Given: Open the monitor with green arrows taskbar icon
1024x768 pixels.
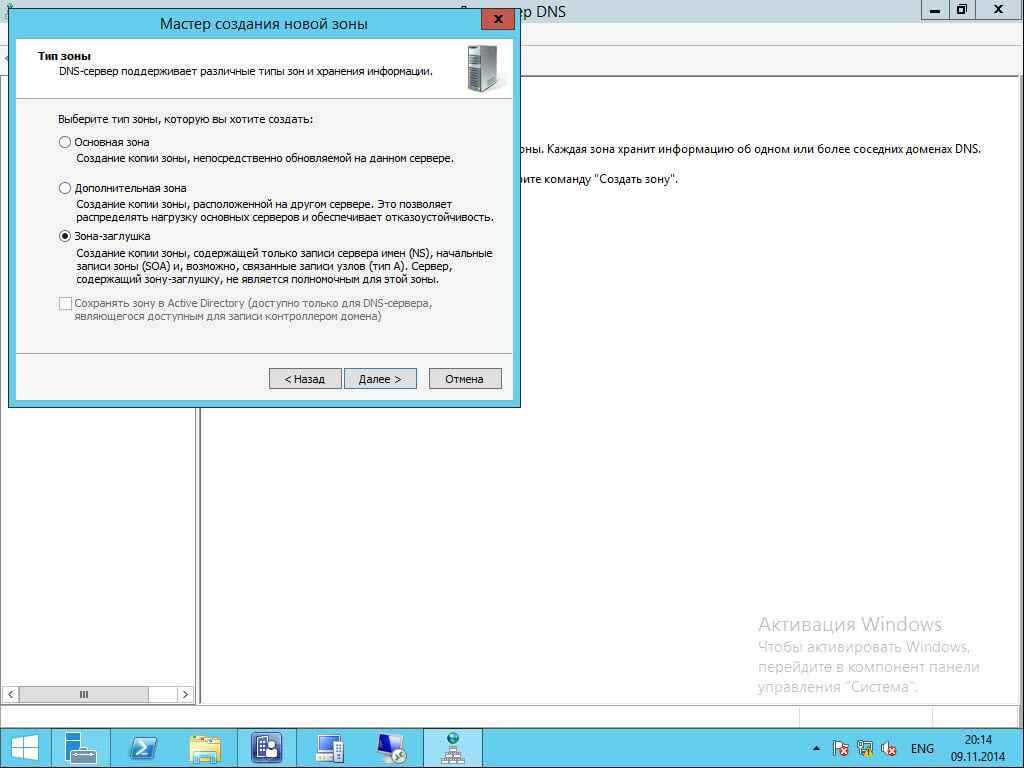Looking at the screenshot, I should click(391, 747).
